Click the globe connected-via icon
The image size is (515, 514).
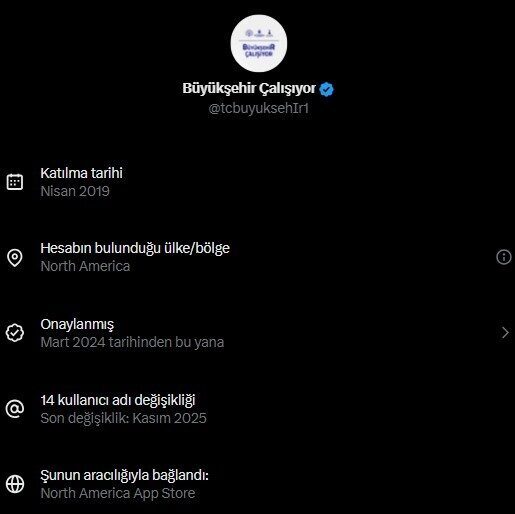point(15,484)
